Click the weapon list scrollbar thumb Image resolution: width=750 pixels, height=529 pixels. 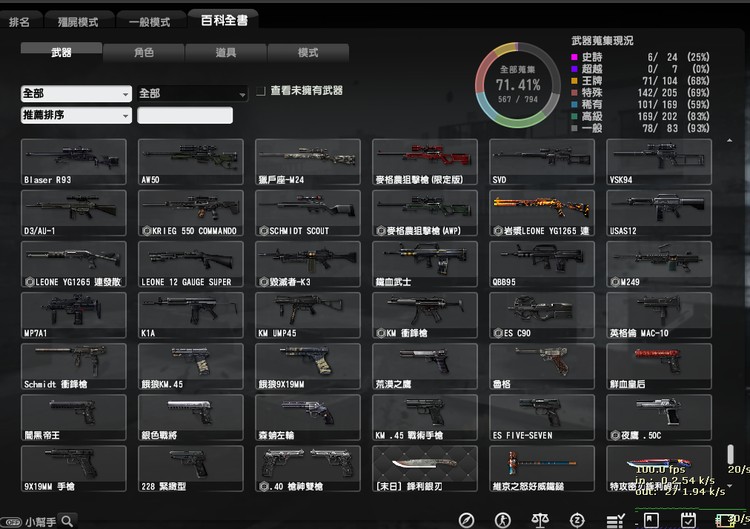(x=730, y=454)
